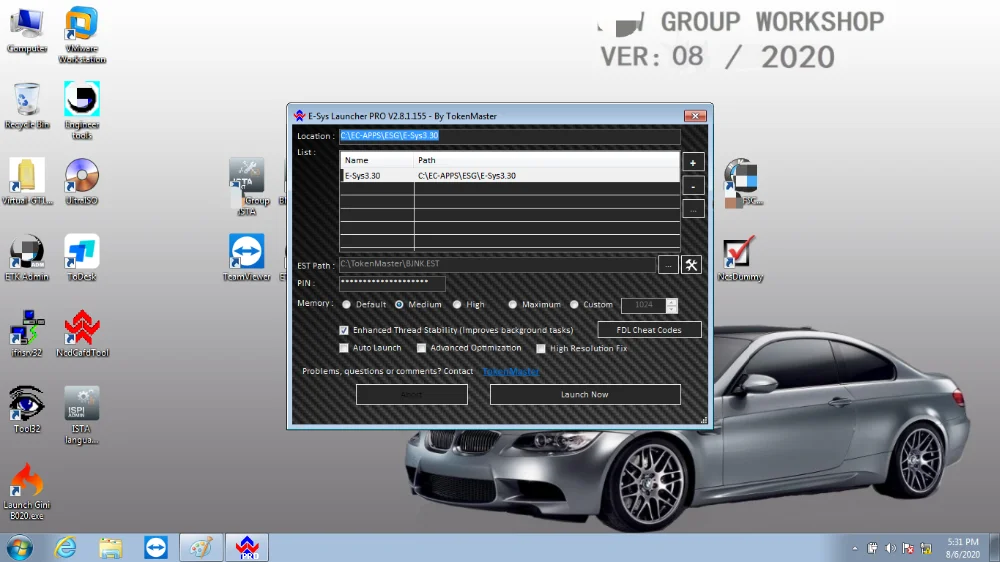Open ToDesk desktop shortcut
The width and height of the screenshot is (1000, 562).
pos(82,258)
